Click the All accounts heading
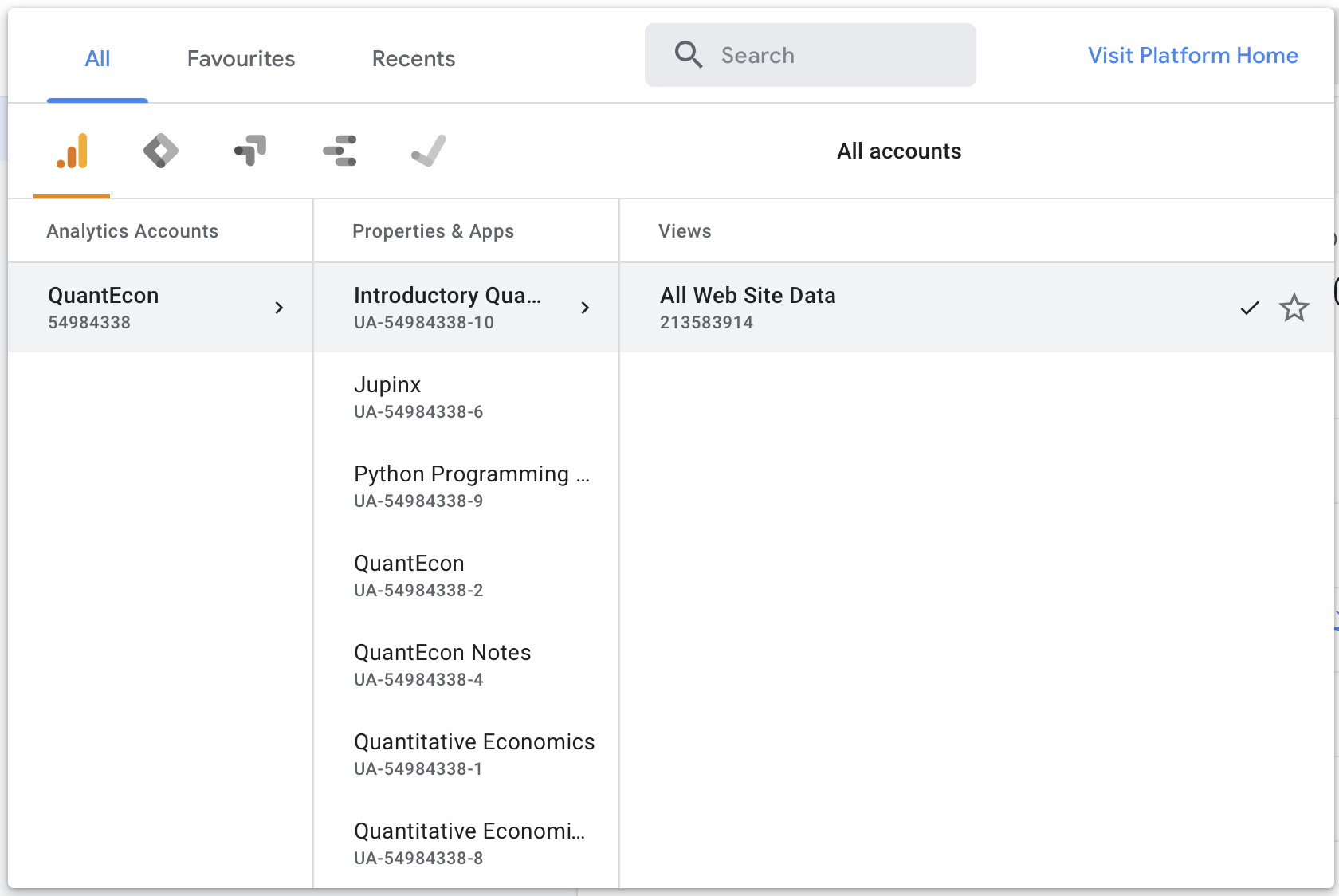The height and width of the screenshot is (896, 1339). tap(899, 151)
